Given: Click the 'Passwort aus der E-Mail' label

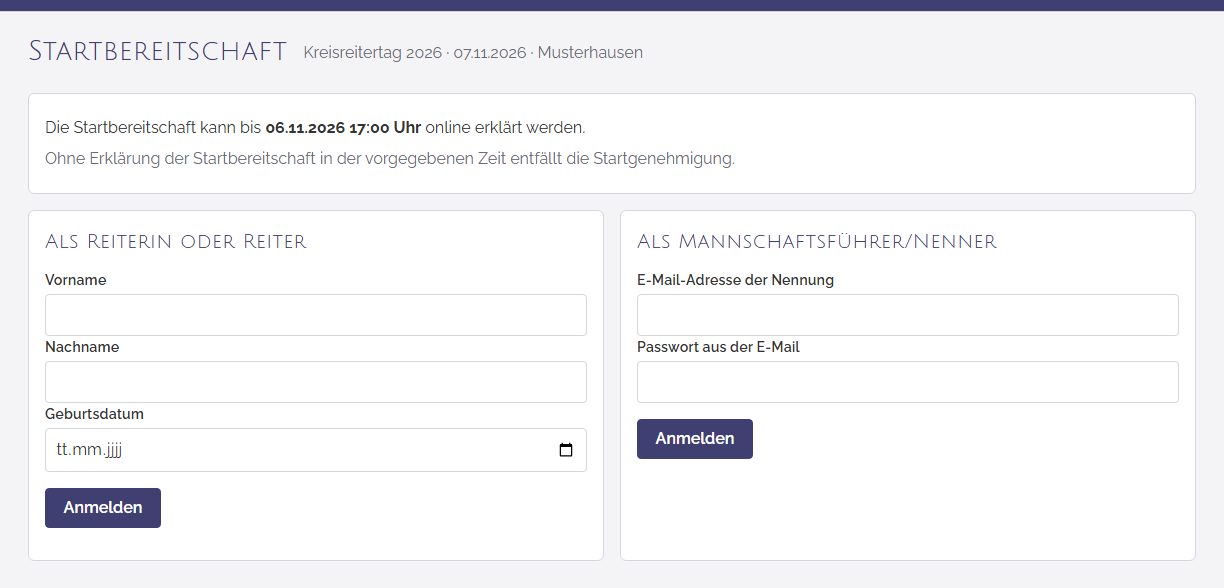Looking at the screenshot, I should click(718, 347).
